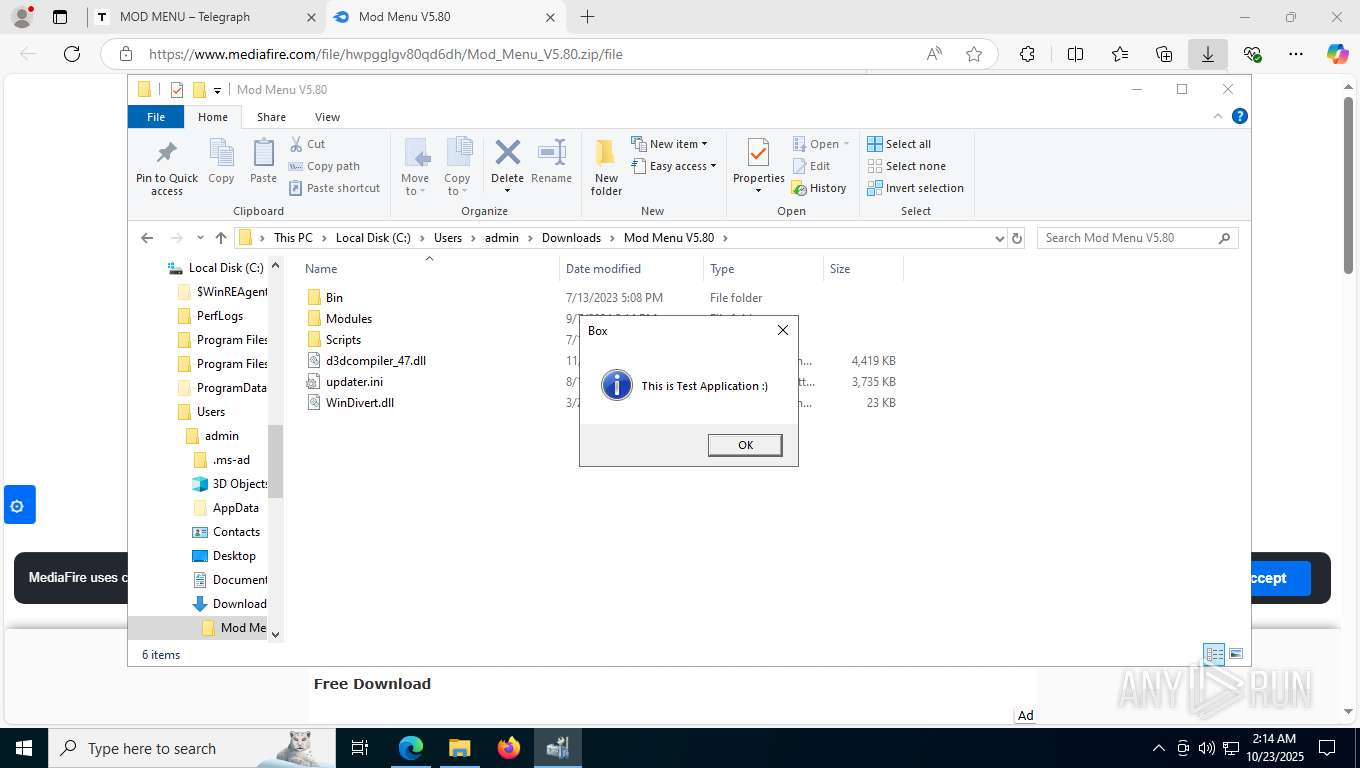
Task: Click the Edit command in the Open group
Action: (x=811, y=166)
